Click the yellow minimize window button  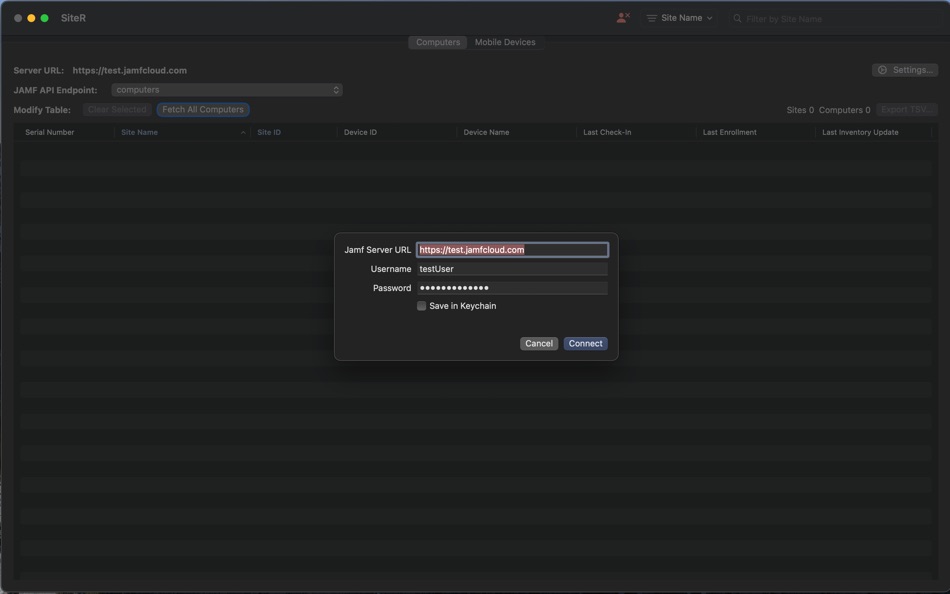point(31,18)
